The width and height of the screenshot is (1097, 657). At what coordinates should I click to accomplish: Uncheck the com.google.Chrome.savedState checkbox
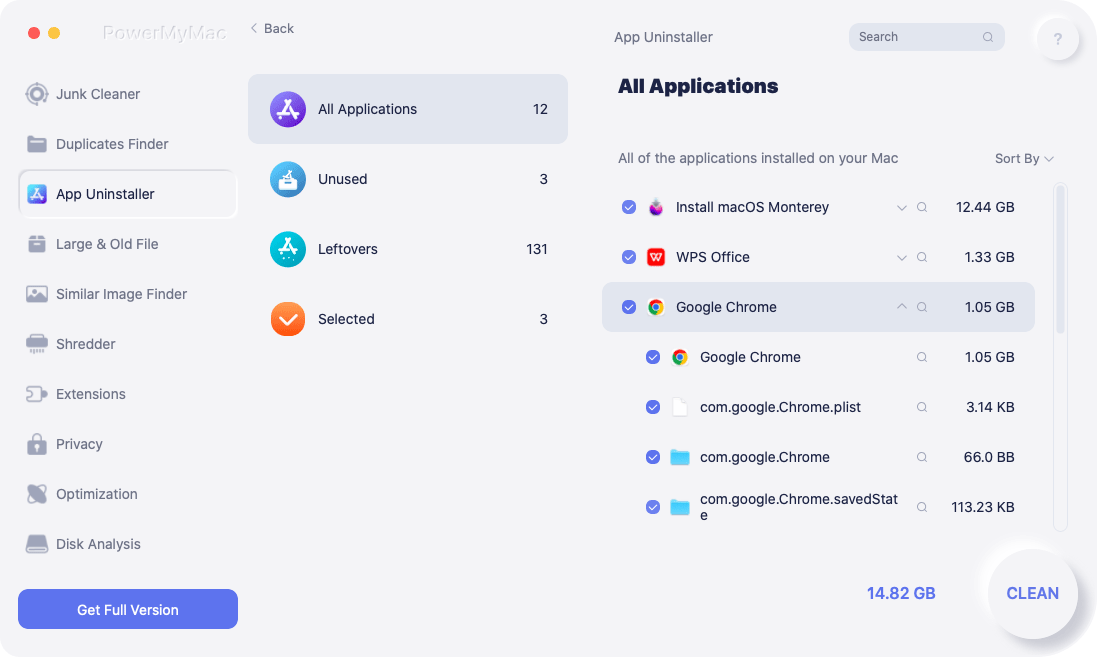point(653,507)
